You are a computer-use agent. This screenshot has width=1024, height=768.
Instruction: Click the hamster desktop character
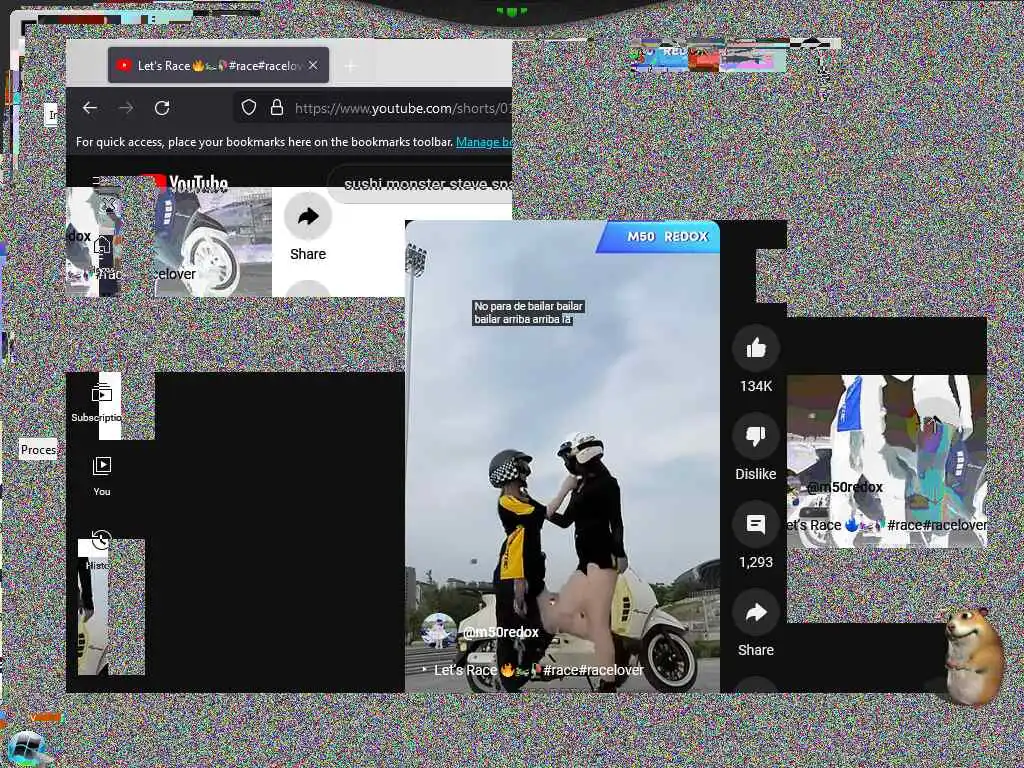(x=972, y=656)
